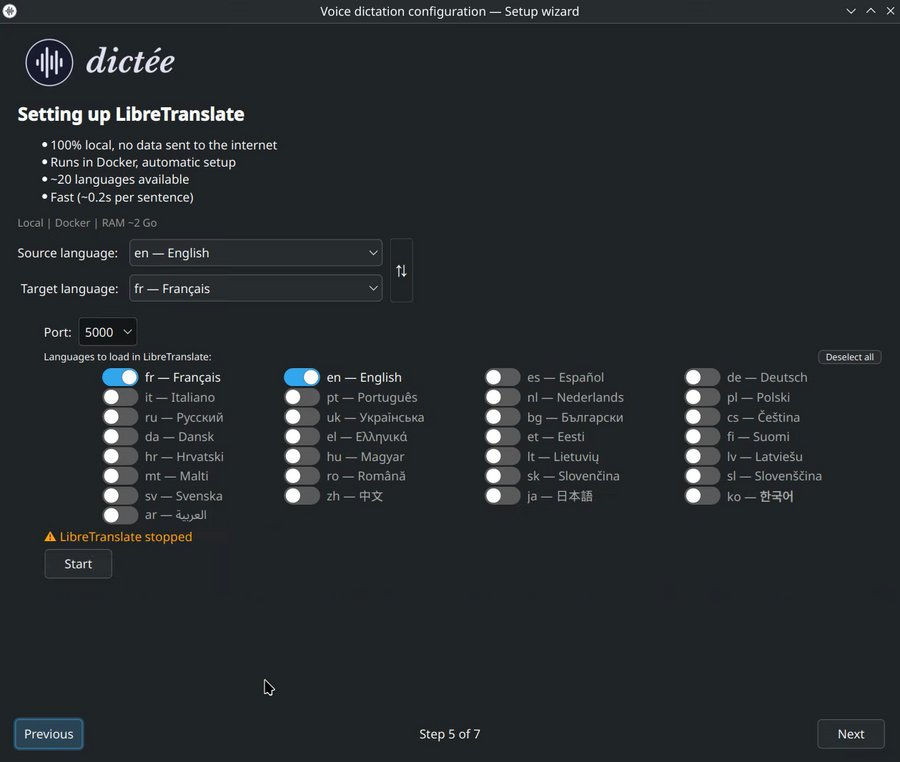
Task: Enable the nl — Nederlands toggle
Action: tap(502, 397)
